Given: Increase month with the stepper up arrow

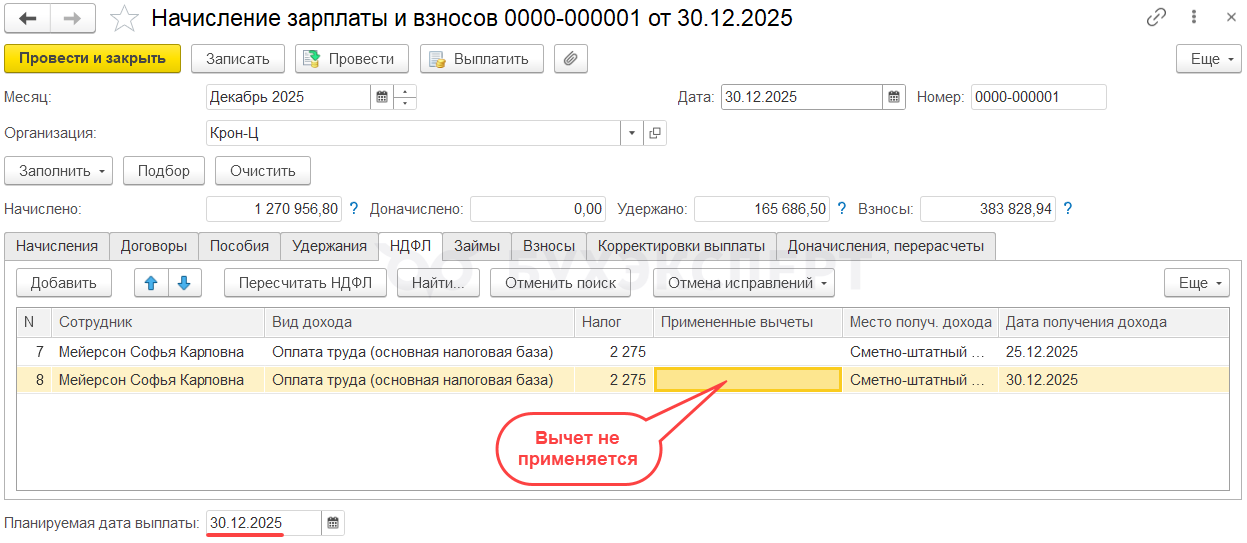Looking at the screenshot, I should 405,92.
